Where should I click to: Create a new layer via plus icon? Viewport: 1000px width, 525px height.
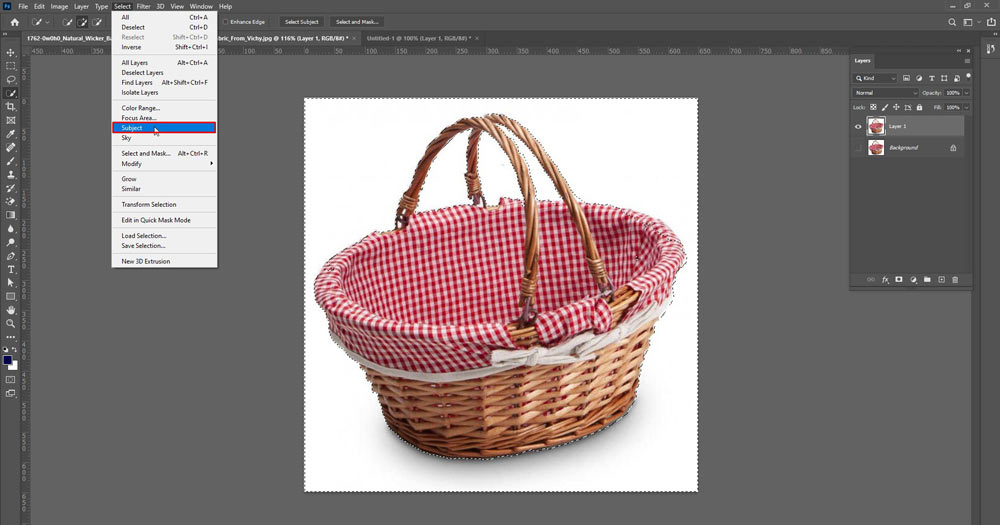[941, 279]
